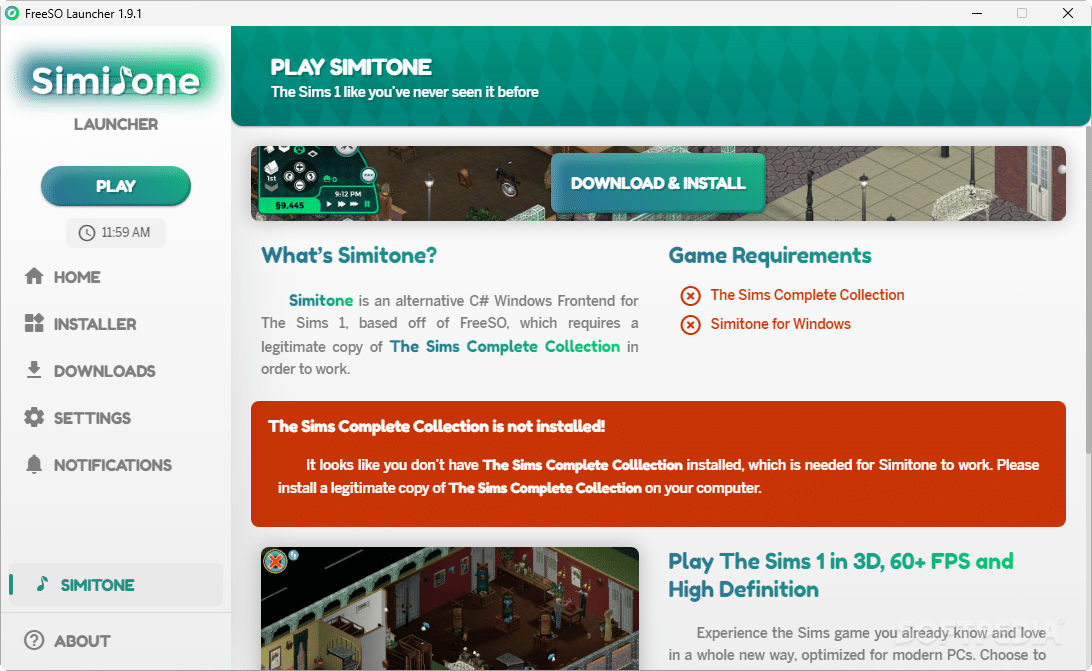Click 'The Sims Complete Collection is not installed!' warning
The height and width of the screenshot is (671, 1092).
point(437,426)
